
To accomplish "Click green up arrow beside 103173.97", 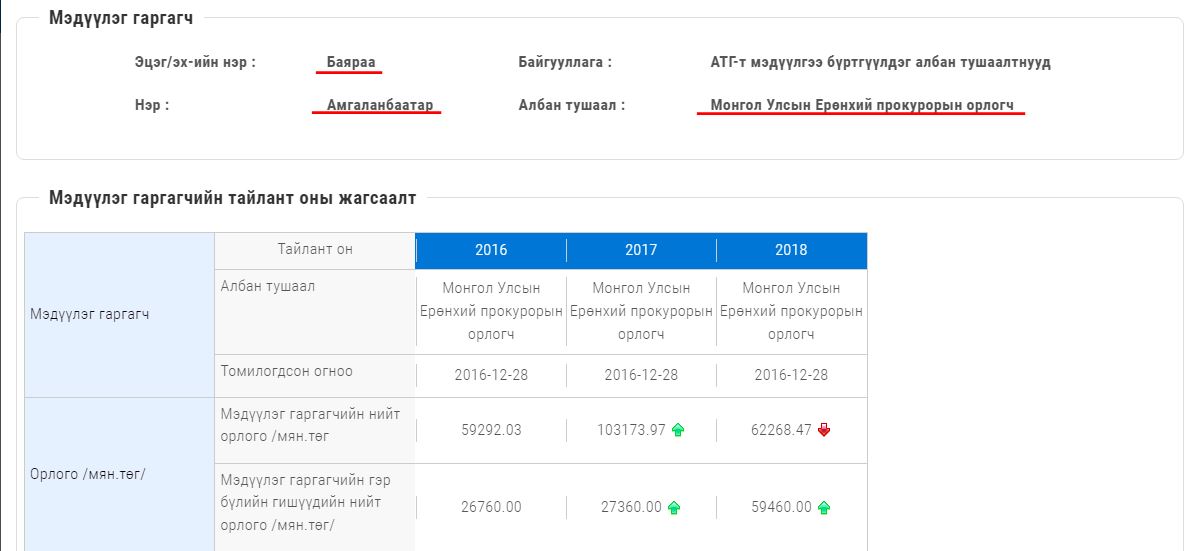I will coord(678,430).
